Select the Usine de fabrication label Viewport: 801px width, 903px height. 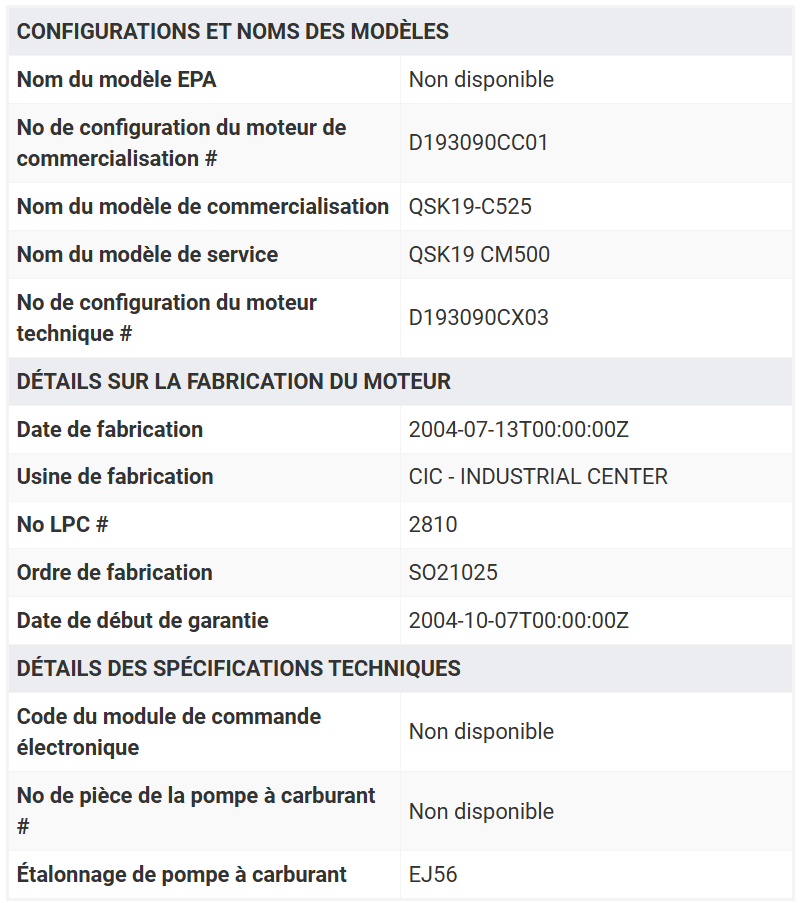[x=115, y=477]
